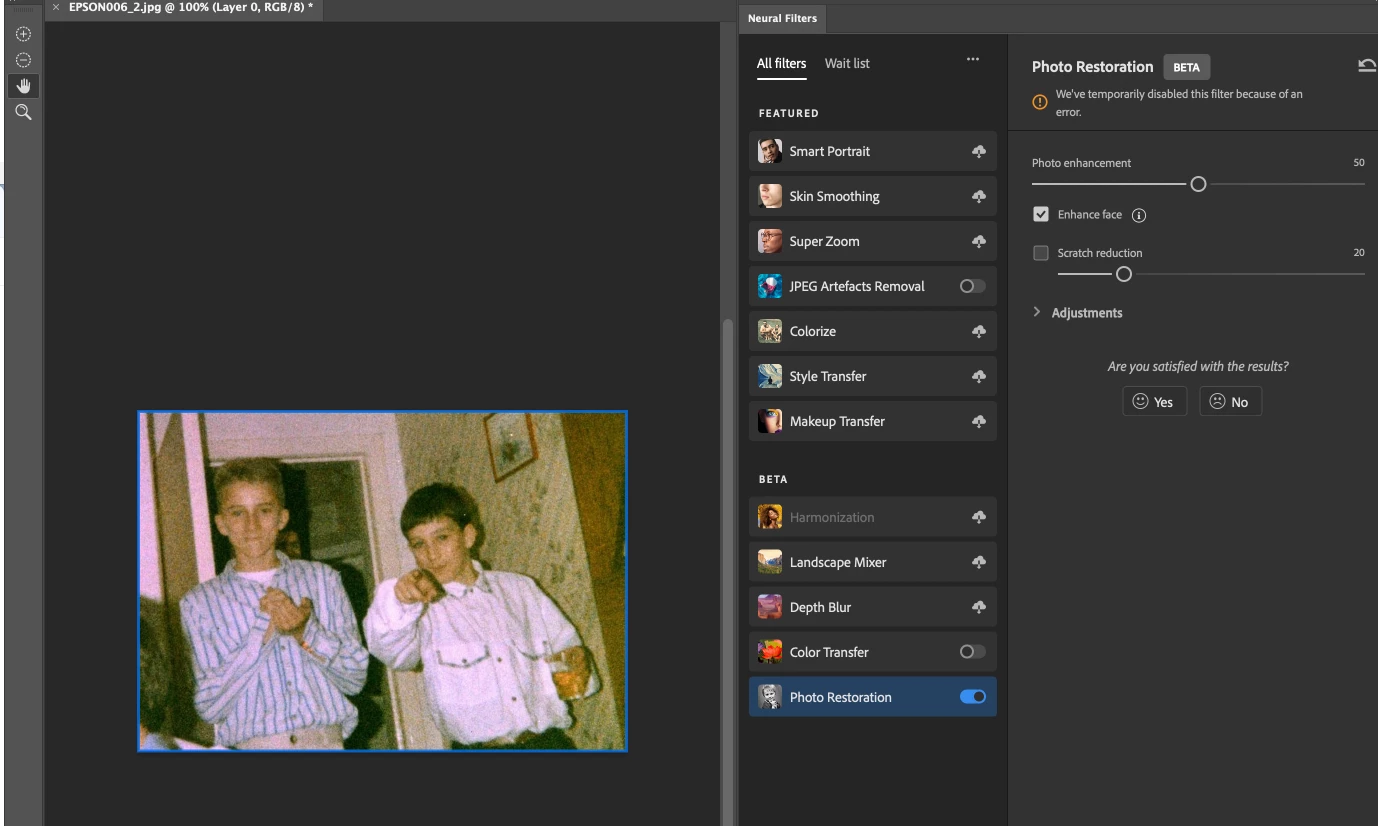Viewport: 1378px width, 826px height.
Task: Click the BETA badge next to Photo Restoration
Action: [1186, 67]
